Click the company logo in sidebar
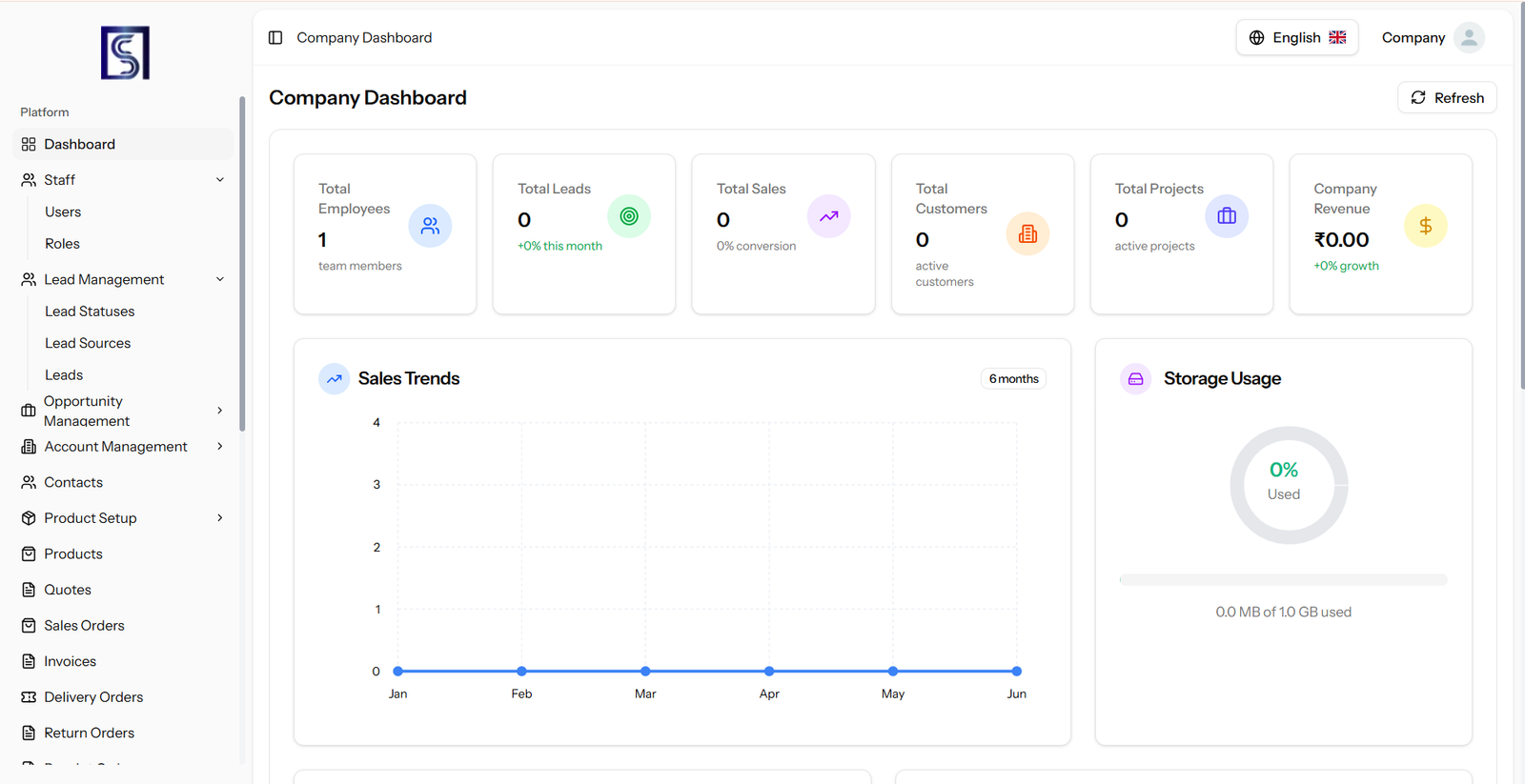This screenshot has height=784, width=1525. [x=125, y=52]
